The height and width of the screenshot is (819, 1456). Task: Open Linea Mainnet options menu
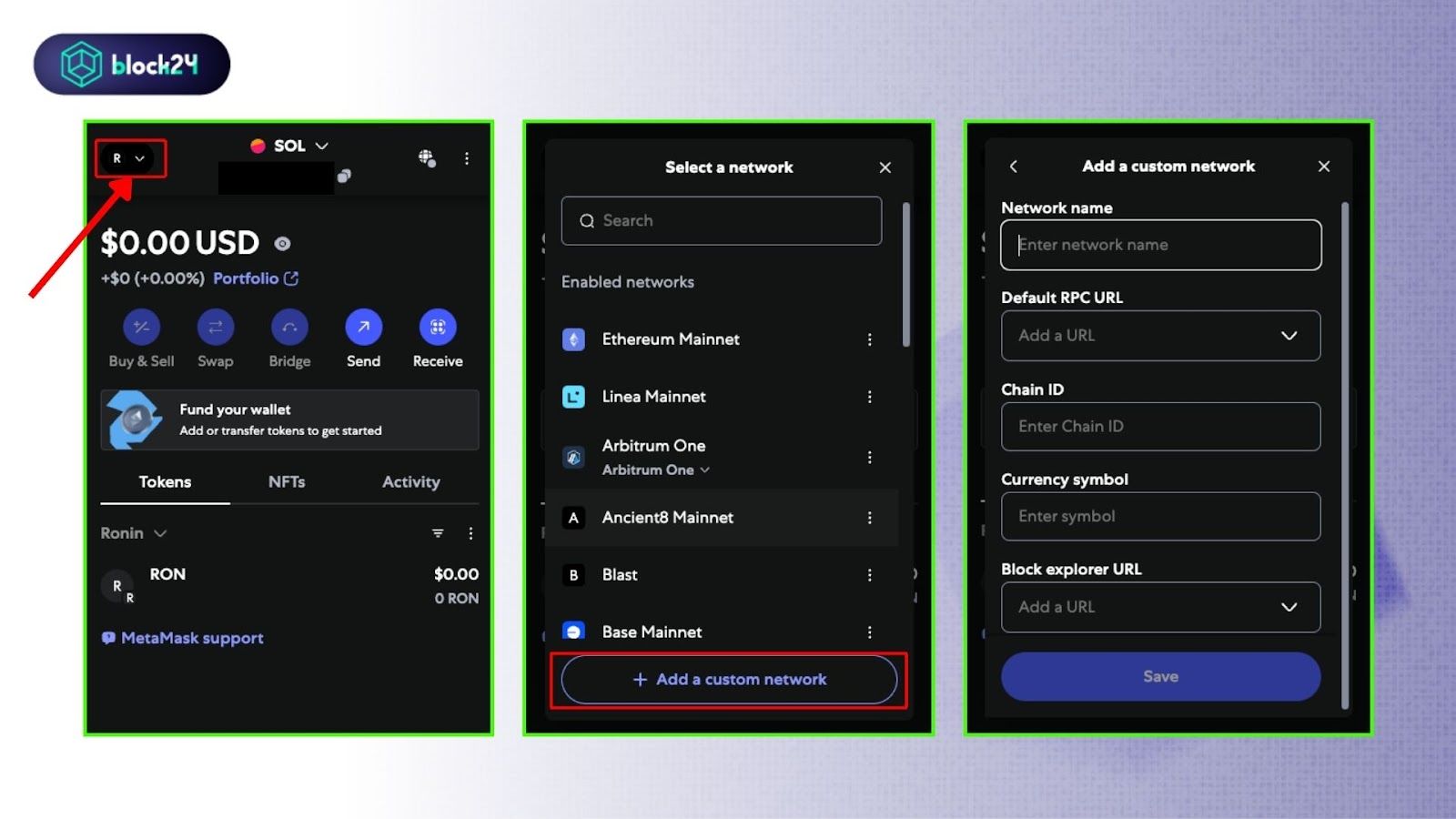870,397
